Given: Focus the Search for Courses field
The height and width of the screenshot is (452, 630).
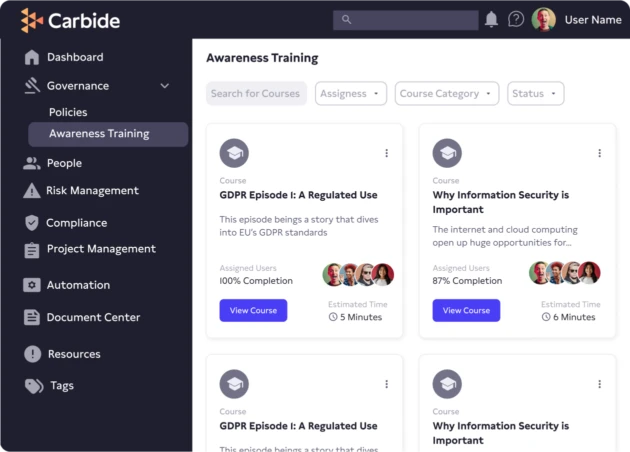Looking at the screenshot, I should tap(256, 93).
